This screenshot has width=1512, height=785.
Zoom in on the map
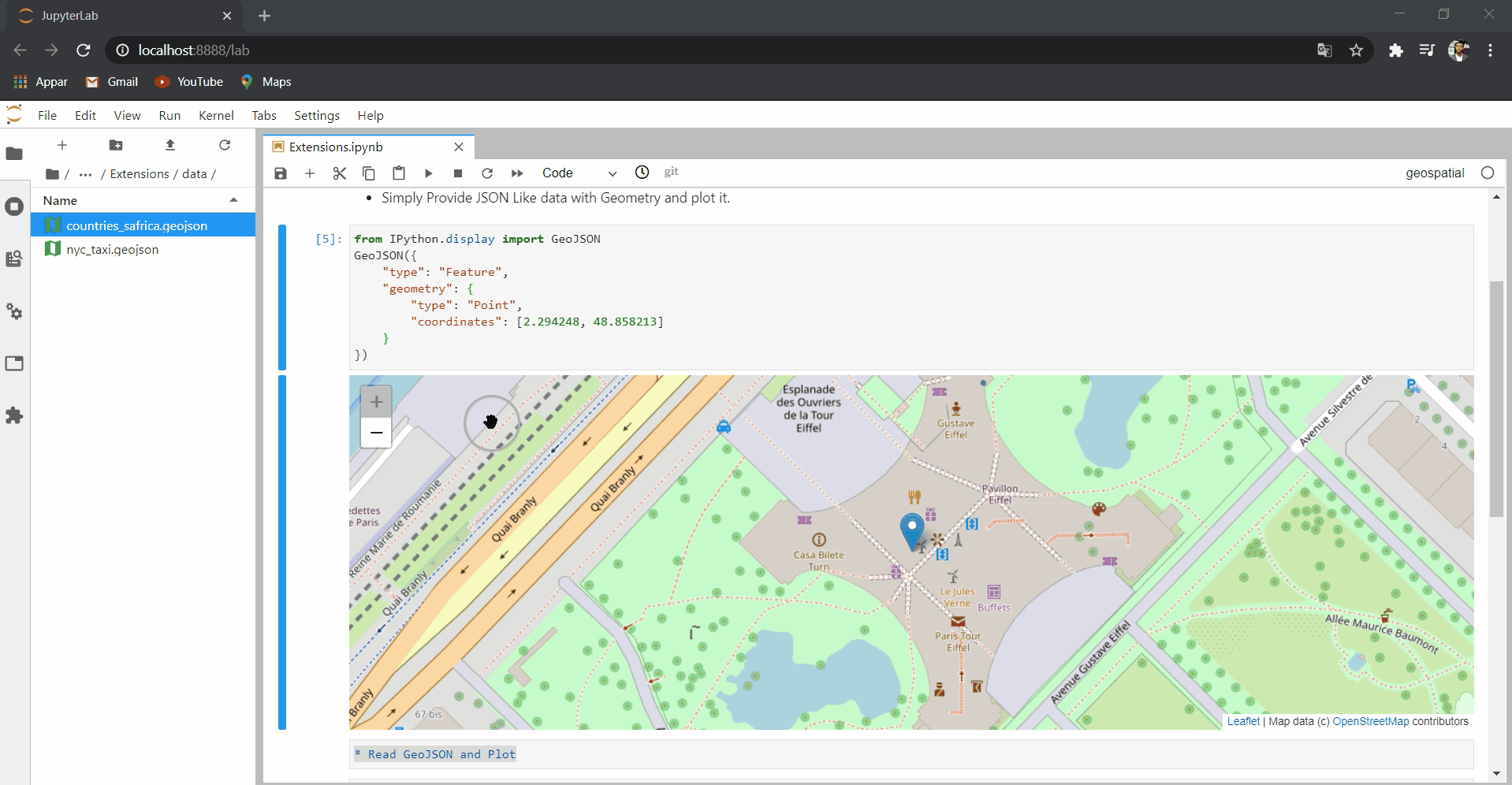[x=376, y=402]
